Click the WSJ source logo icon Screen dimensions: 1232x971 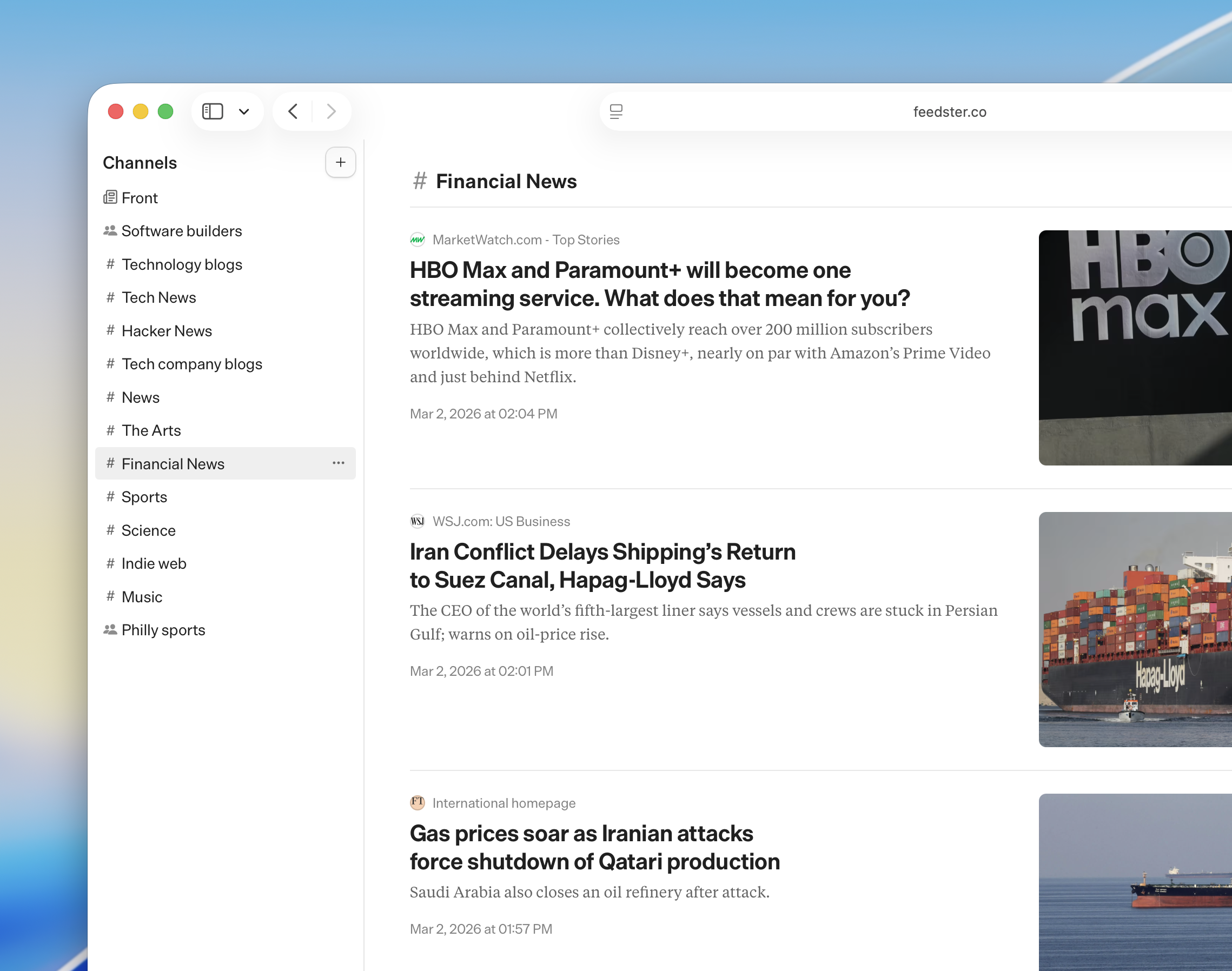(418, 521)
